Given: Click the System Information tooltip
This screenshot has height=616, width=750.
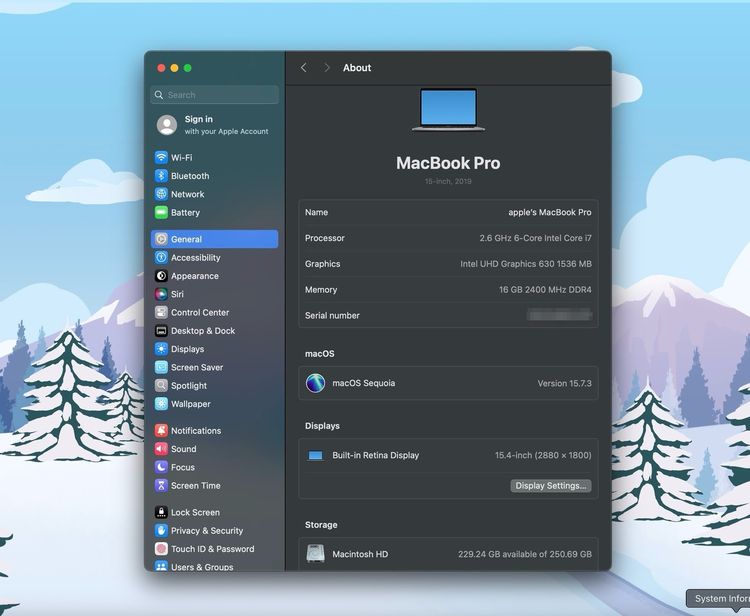Looking at the screenshot, I should [x=718, y=599].
